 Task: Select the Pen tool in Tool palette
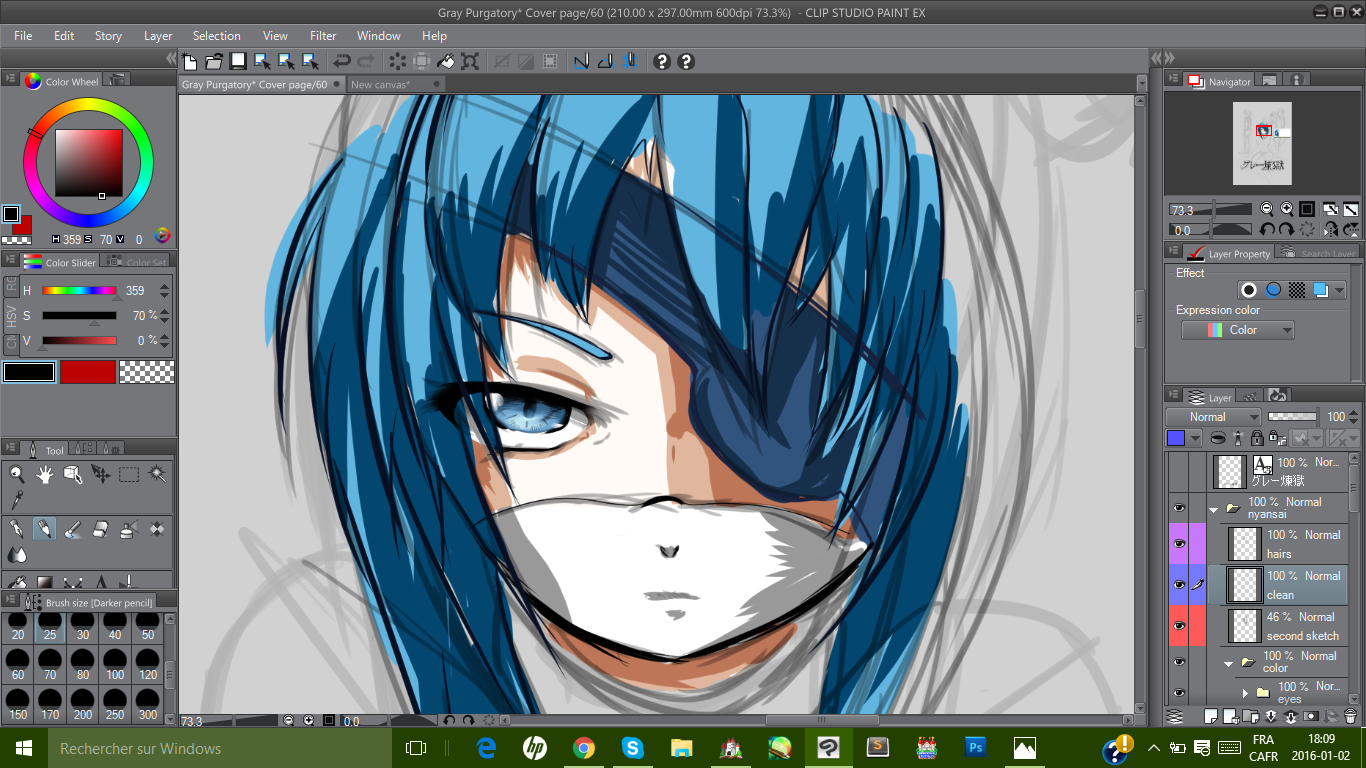coord(17,529)
